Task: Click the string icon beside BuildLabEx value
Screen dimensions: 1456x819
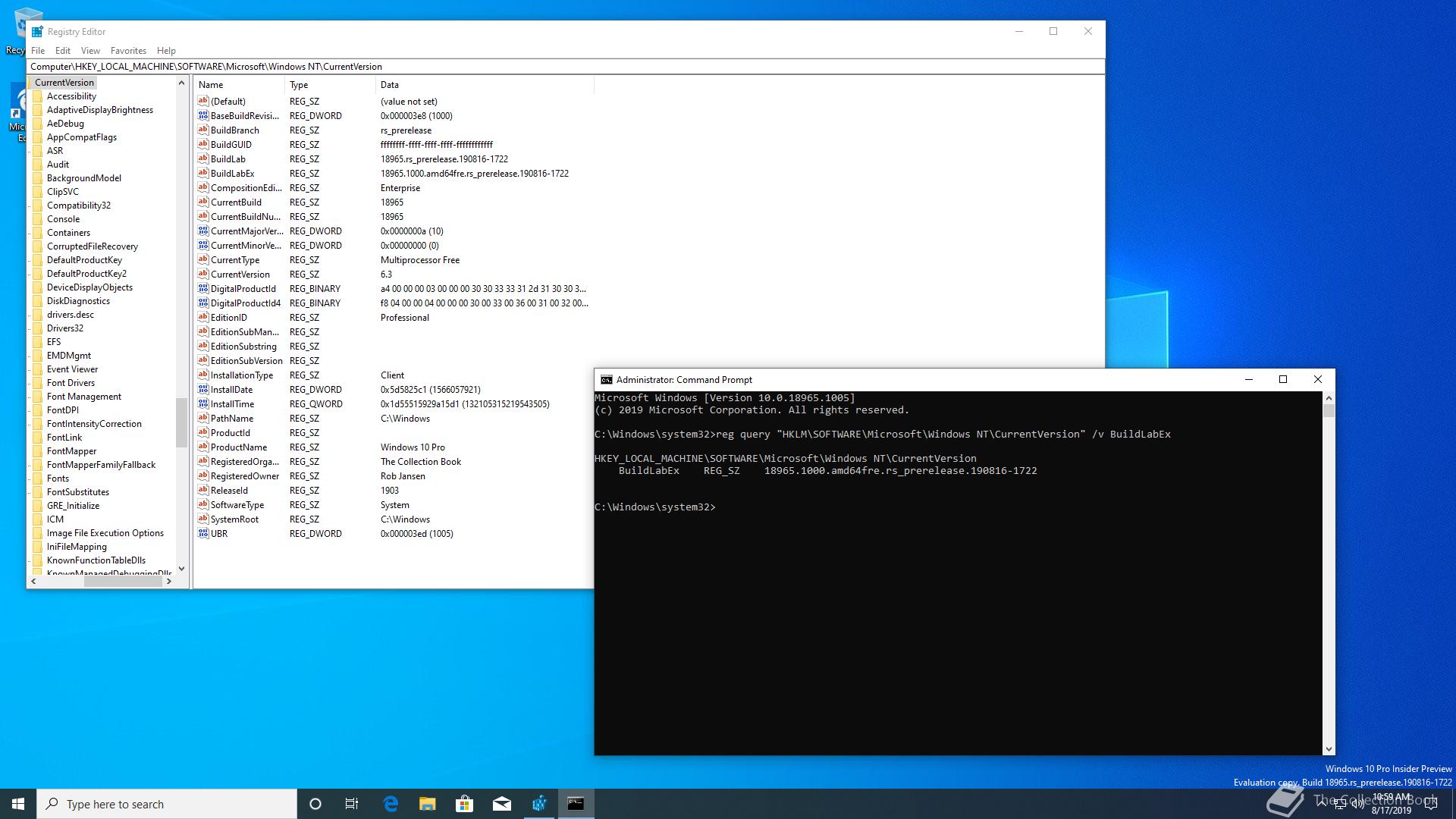Action: tap(202, 173)
